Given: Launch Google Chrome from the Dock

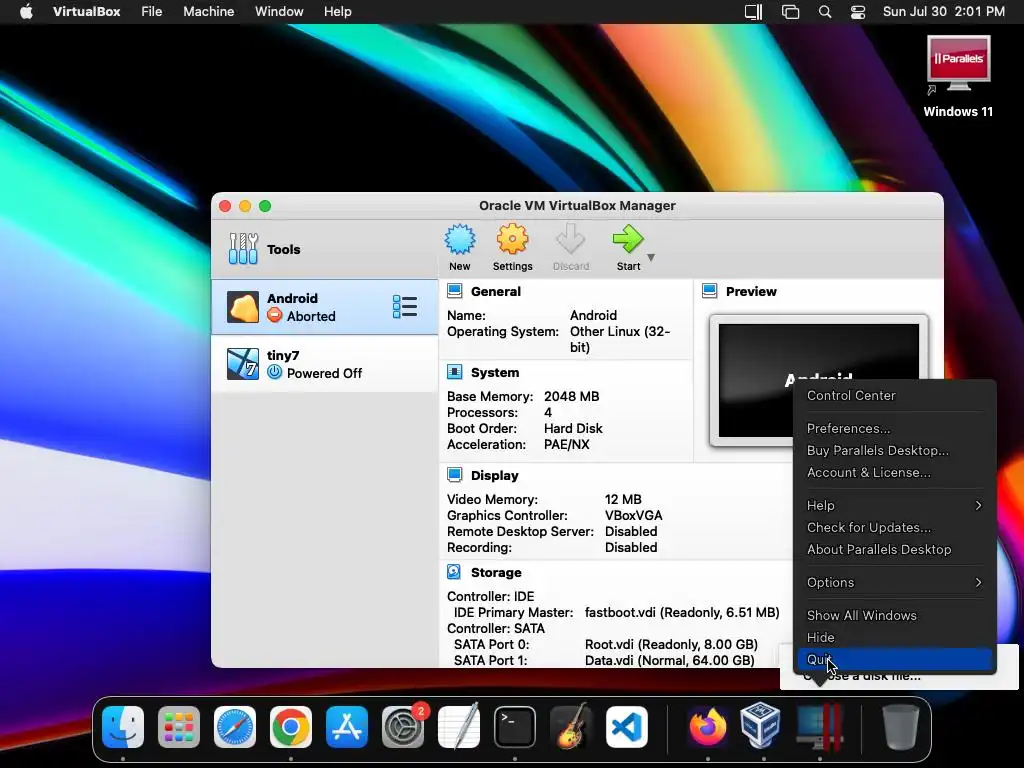Looking at the screenshot, I should [x=291, y=726].
